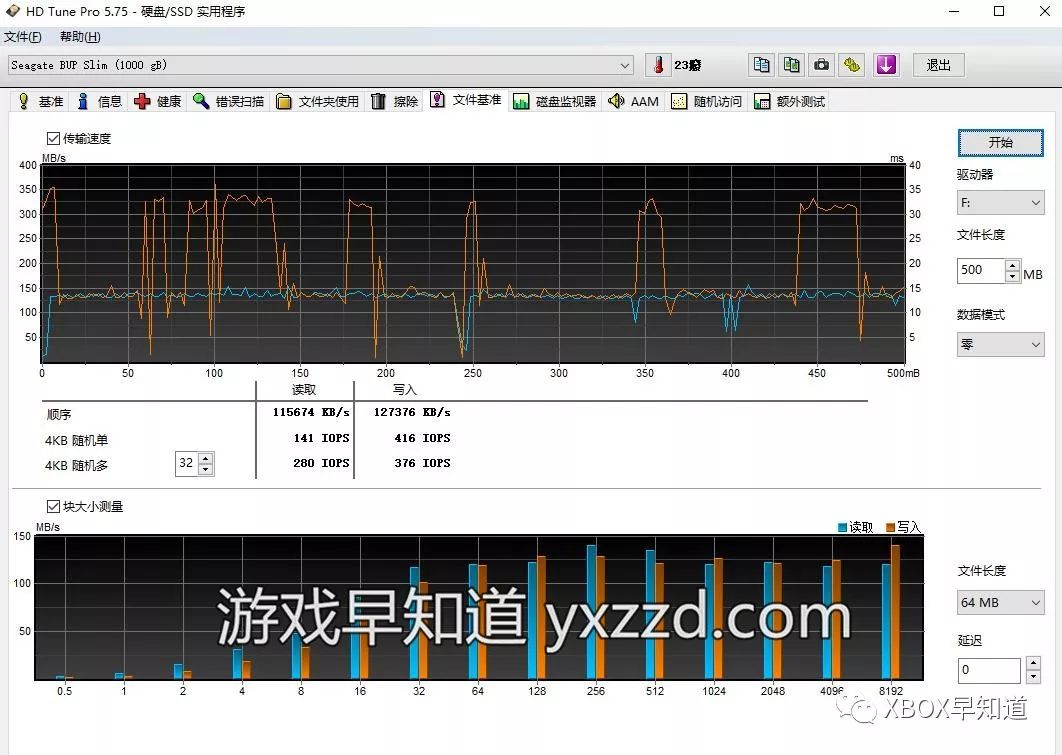Increase the 4KB 随机多 spinner value
This screenshot has height=755, width=1062.
pos(203,458)
